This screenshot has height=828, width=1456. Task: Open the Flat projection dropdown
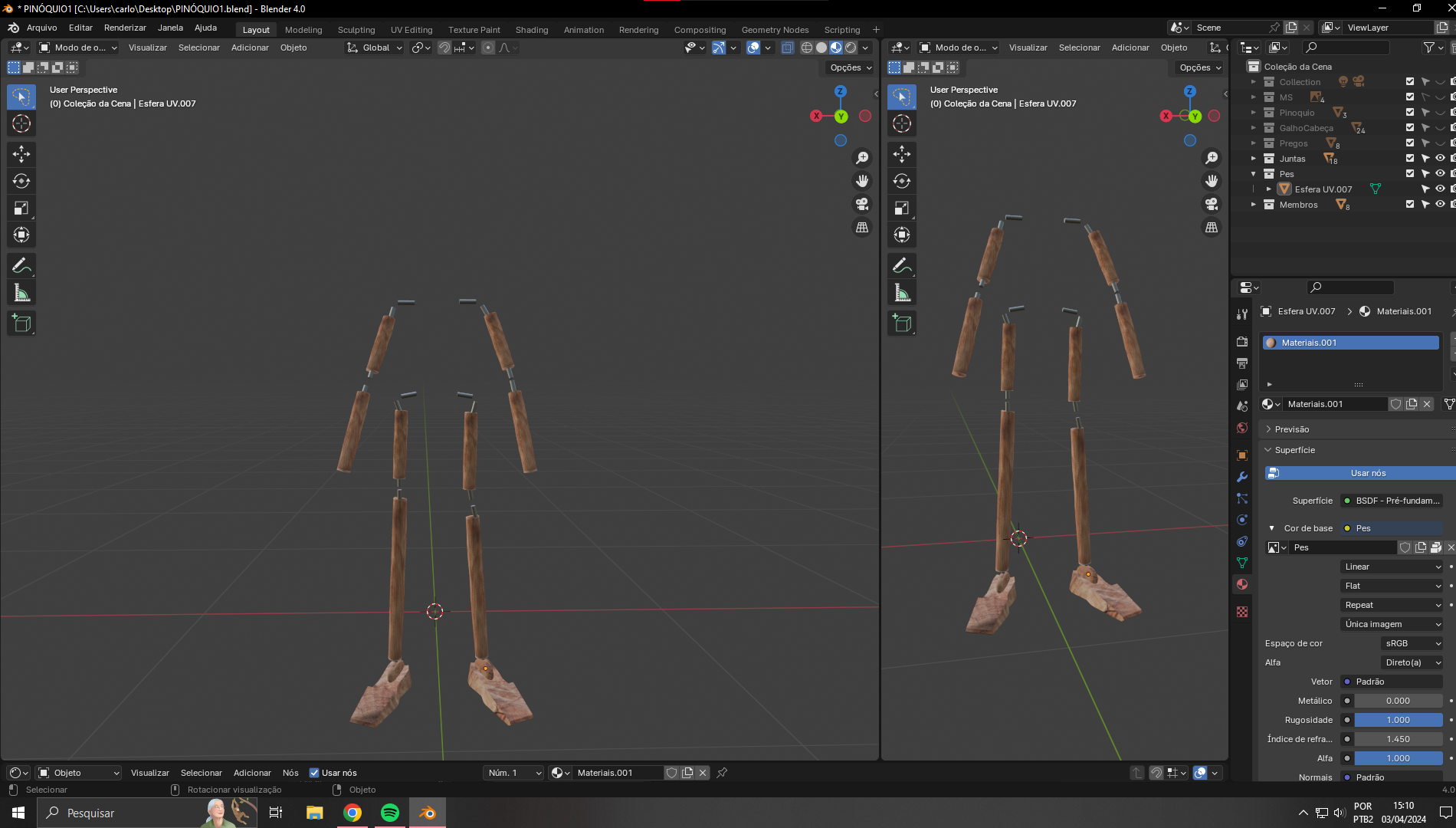click(1392, 586)
